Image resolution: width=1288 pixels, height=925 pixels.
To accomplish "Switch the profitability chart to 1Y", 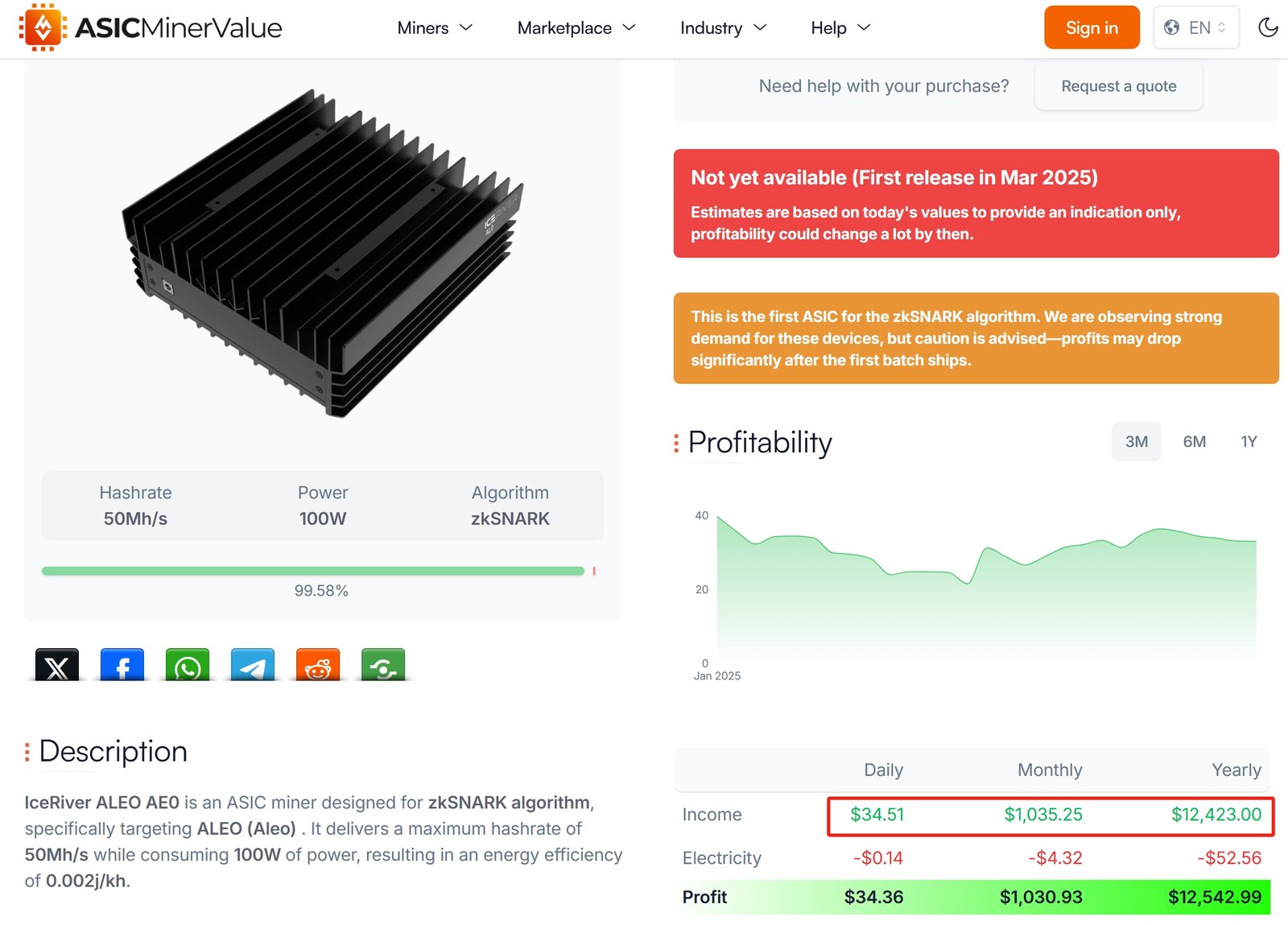I will click(1249, 441).
